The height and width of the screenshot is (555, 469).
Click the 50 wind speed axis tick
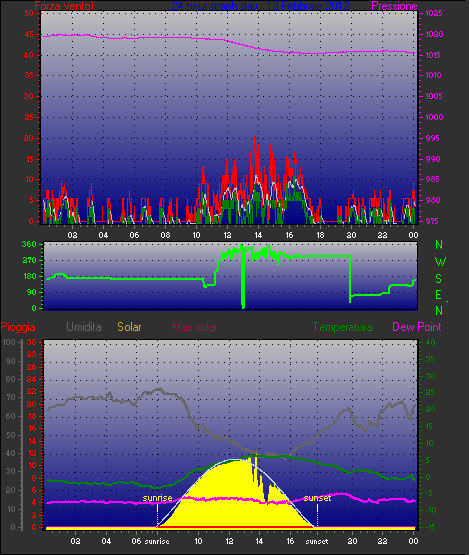pyautogui.click(x=29, y=13)
